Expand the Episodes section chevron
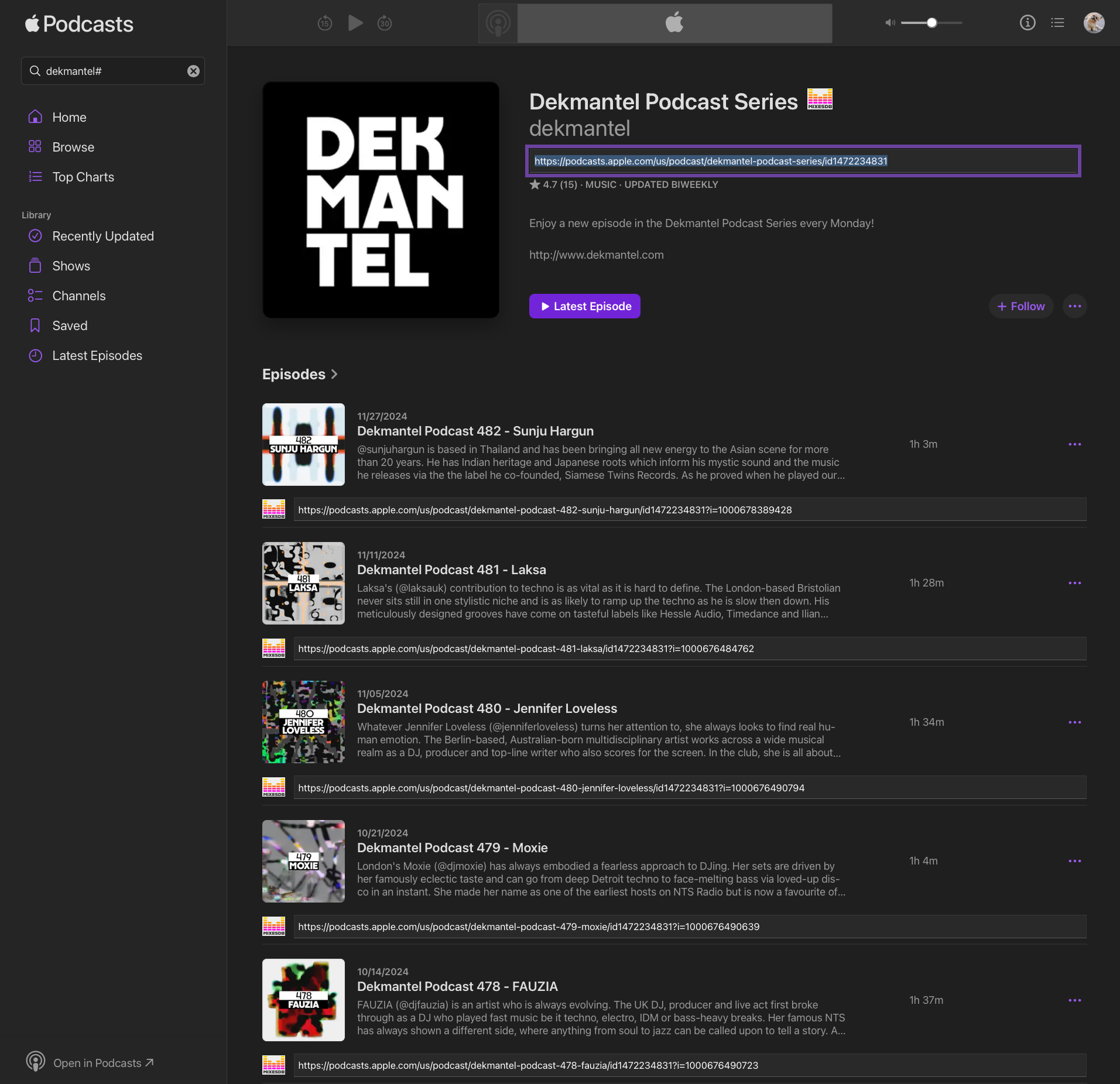 [x=334, y=374]
